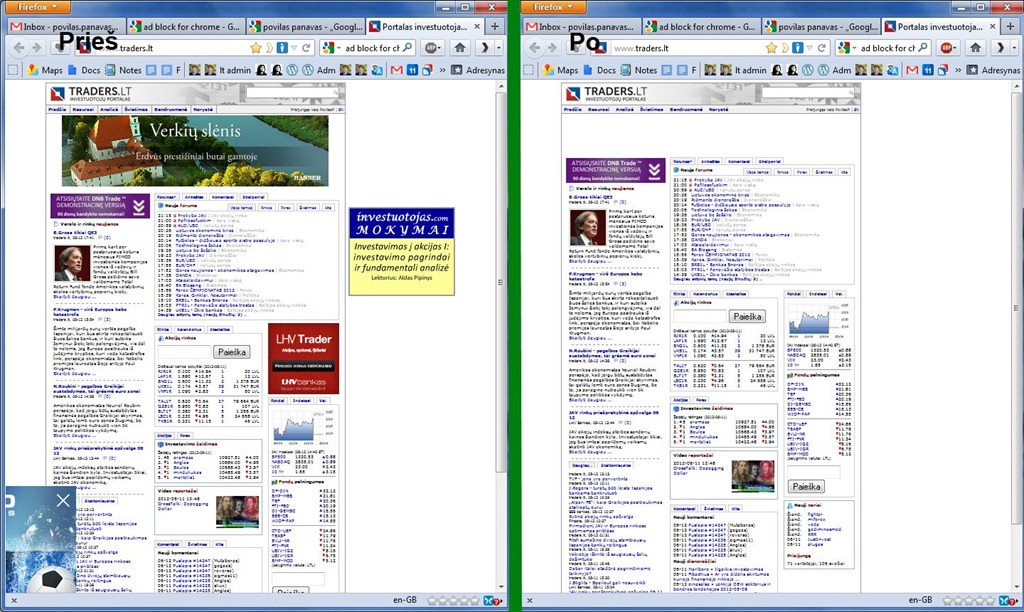Open a new tab in the left window
1024x612 pixels.
tap(495, 27)
